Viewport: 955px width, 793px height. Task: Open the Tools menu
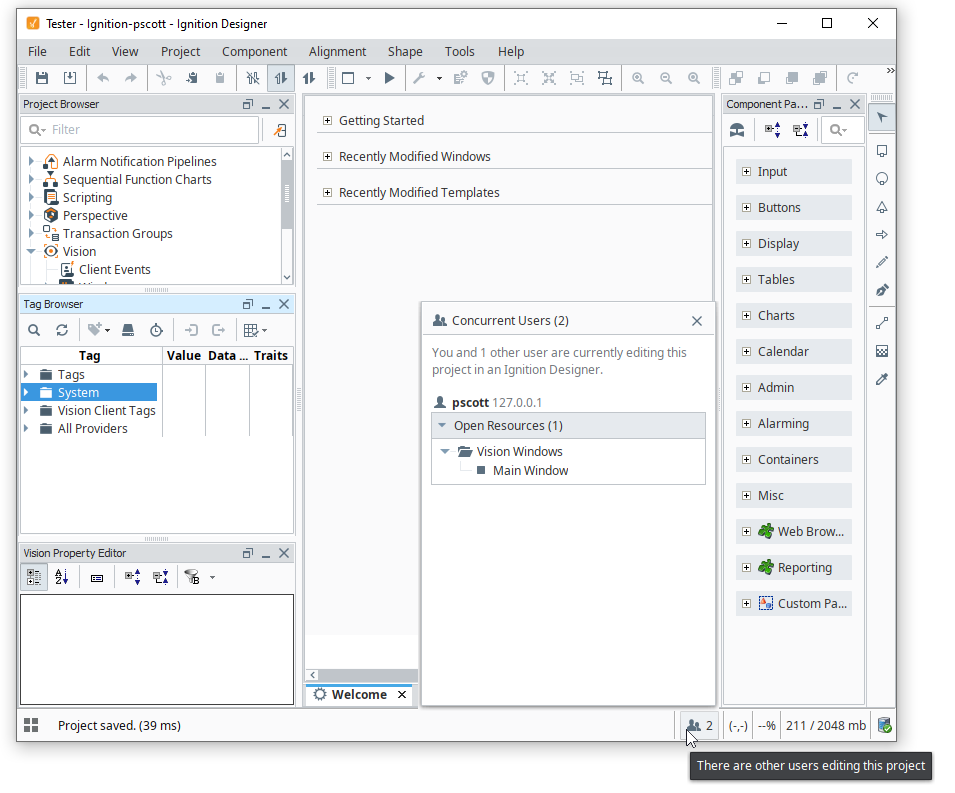tap(459, 52)
